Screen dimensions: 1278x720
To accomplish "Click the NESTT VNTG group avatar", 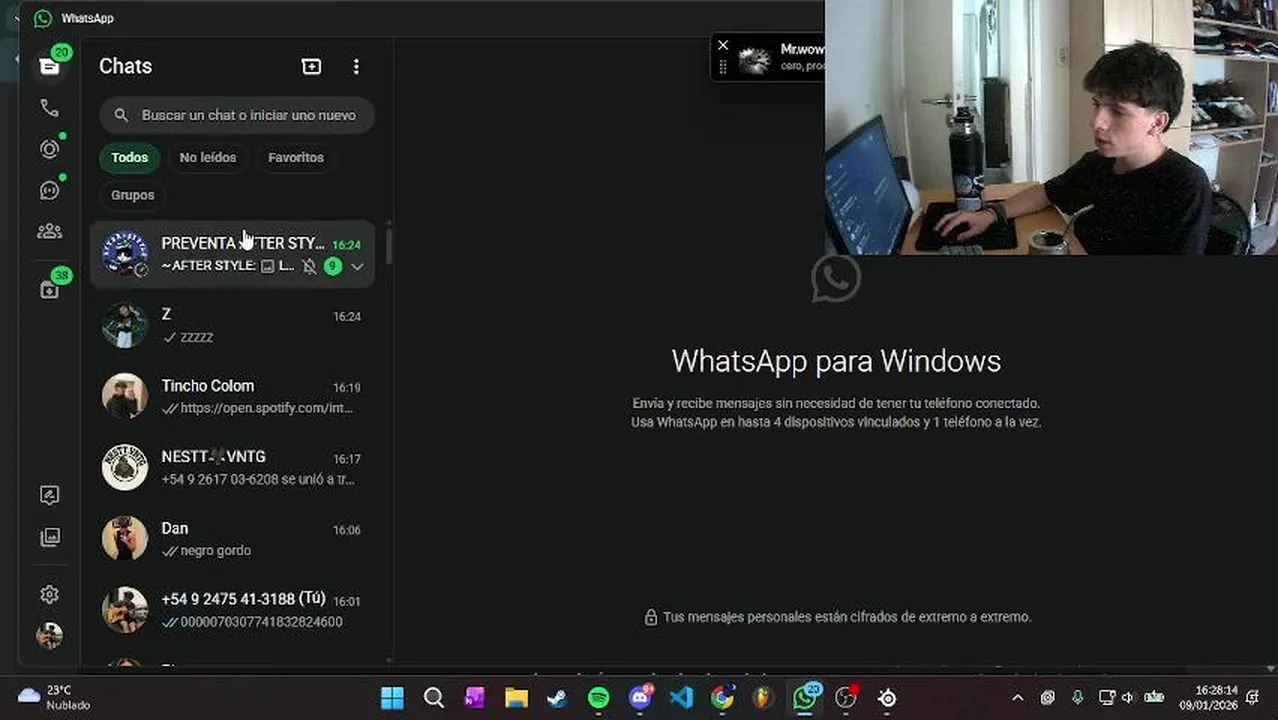I will 125,467.
